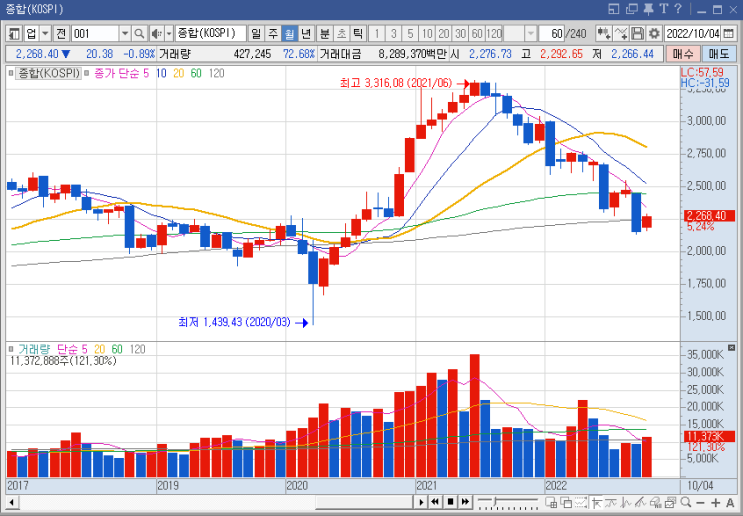The width and height of the screenshot is (743, 516).
Task: Click interval button 1
Action: (377, 34)
